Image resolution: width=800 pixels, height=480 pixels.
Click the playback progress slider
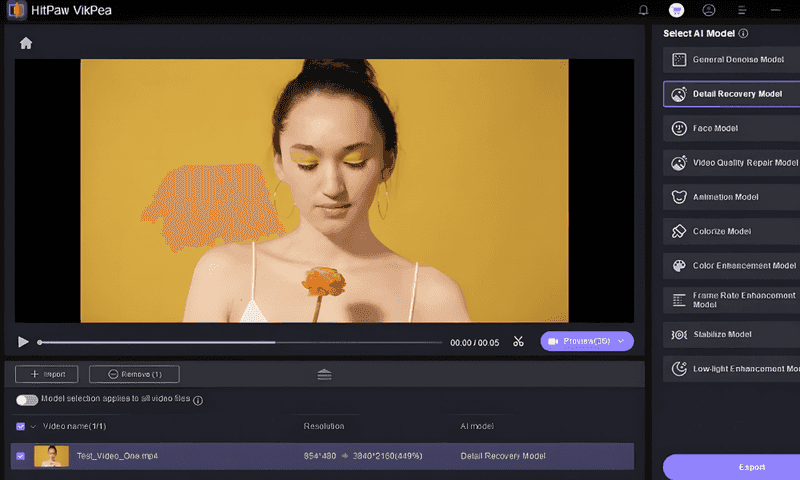click(x=240, y=342)
